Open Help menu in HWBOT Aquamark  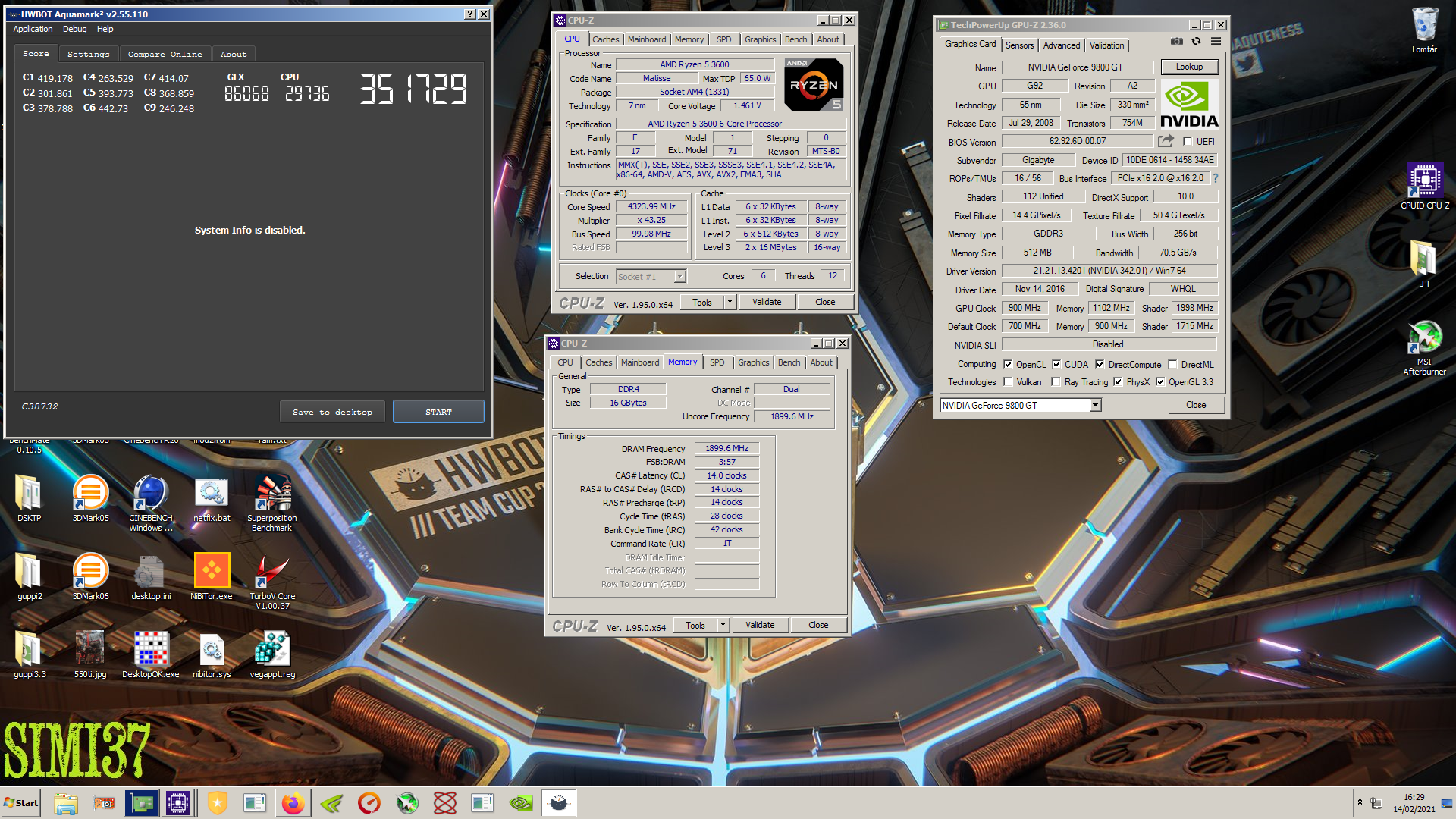105,29
